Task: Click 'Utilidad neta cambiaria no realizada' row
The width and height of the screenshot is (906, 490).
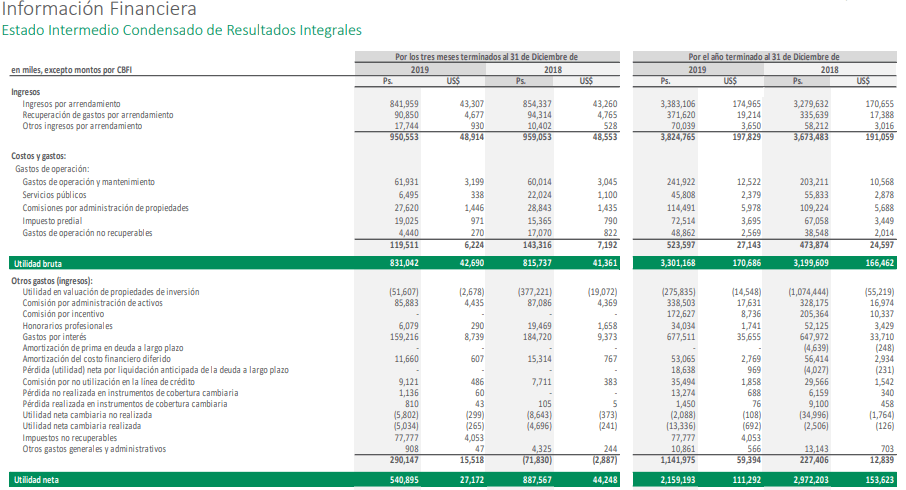Action: [x=87, y=415]
